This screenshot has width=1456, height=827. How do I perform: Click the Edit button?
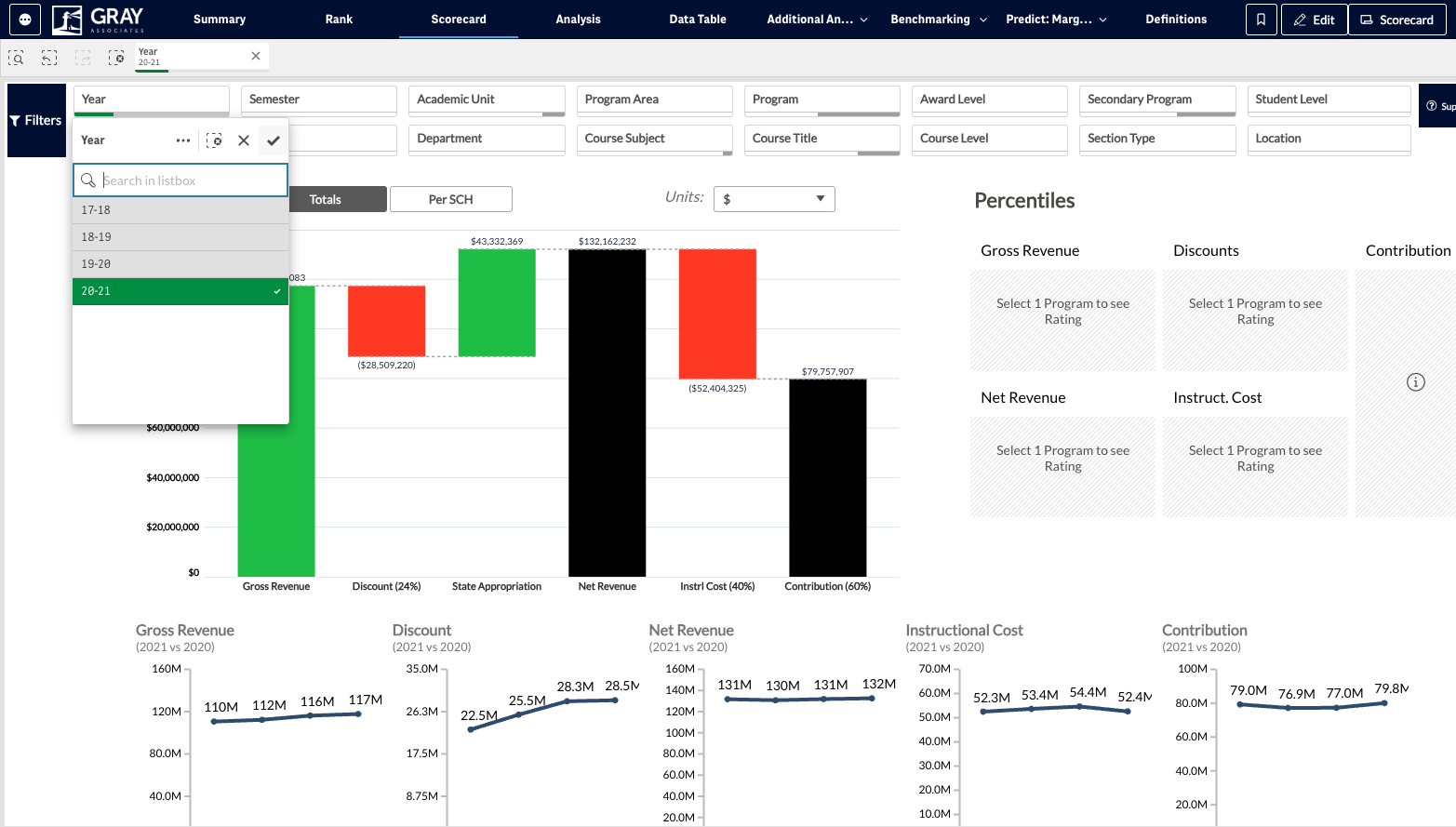pyautogui.click(x=1314, y=20)
